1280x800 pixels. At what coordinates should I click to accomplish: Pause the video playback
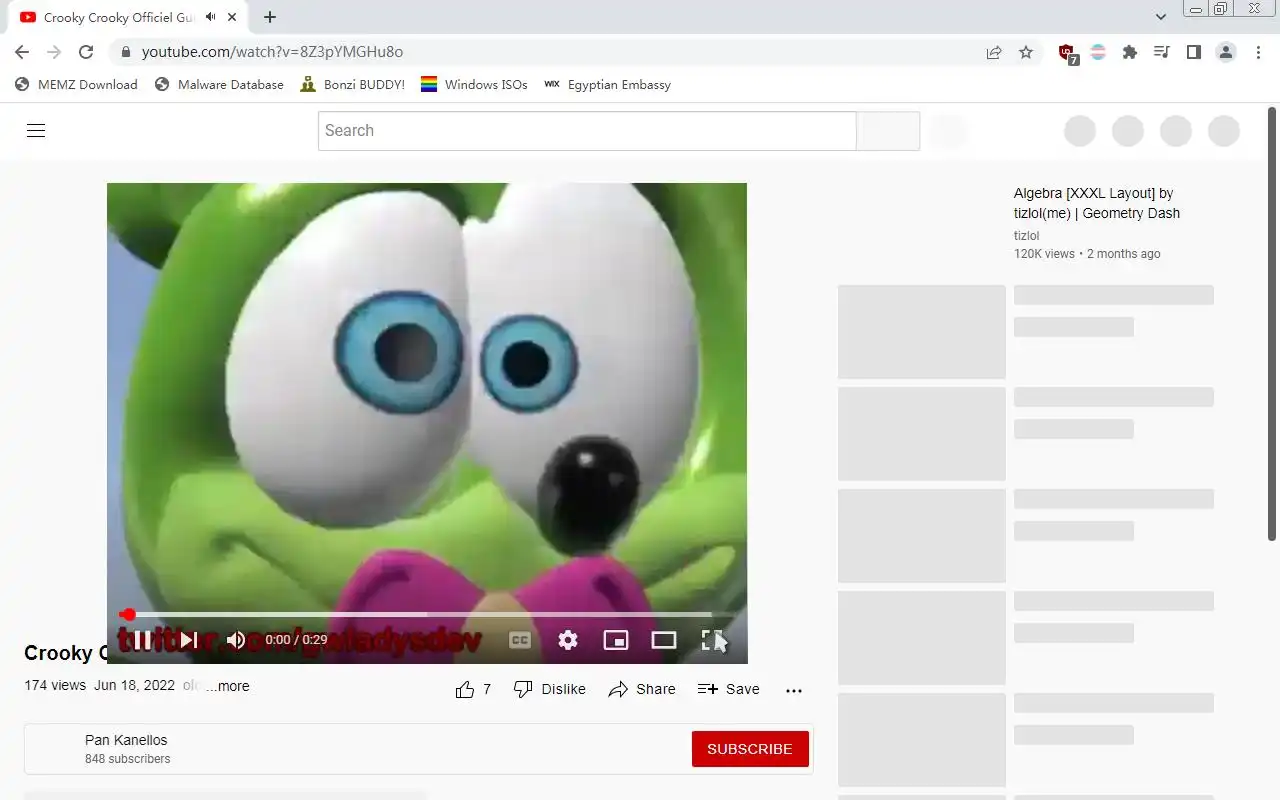(142, 640)
